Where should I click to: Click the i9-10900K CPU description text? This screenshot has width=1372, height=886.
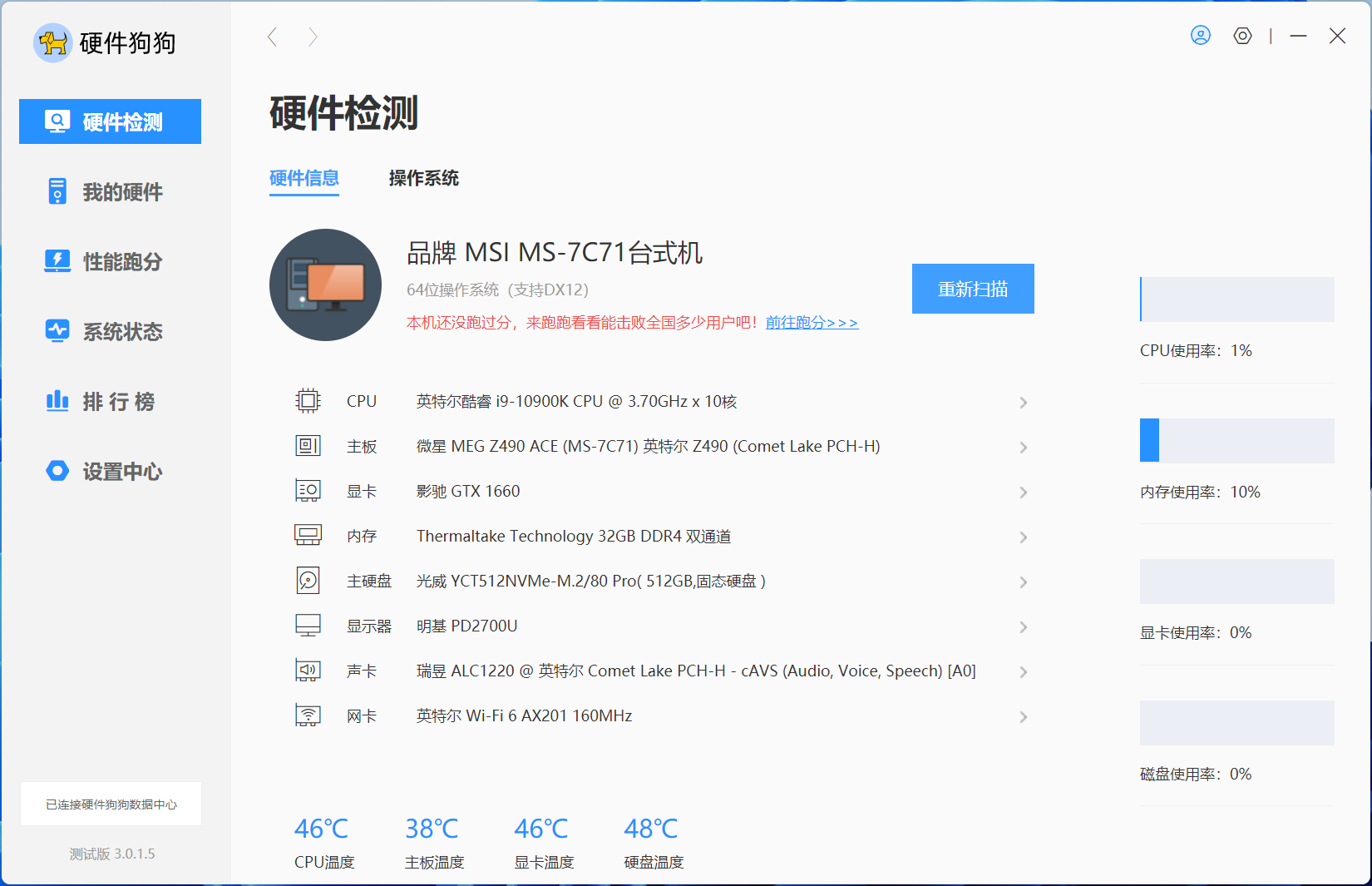[x=577, y=402]
